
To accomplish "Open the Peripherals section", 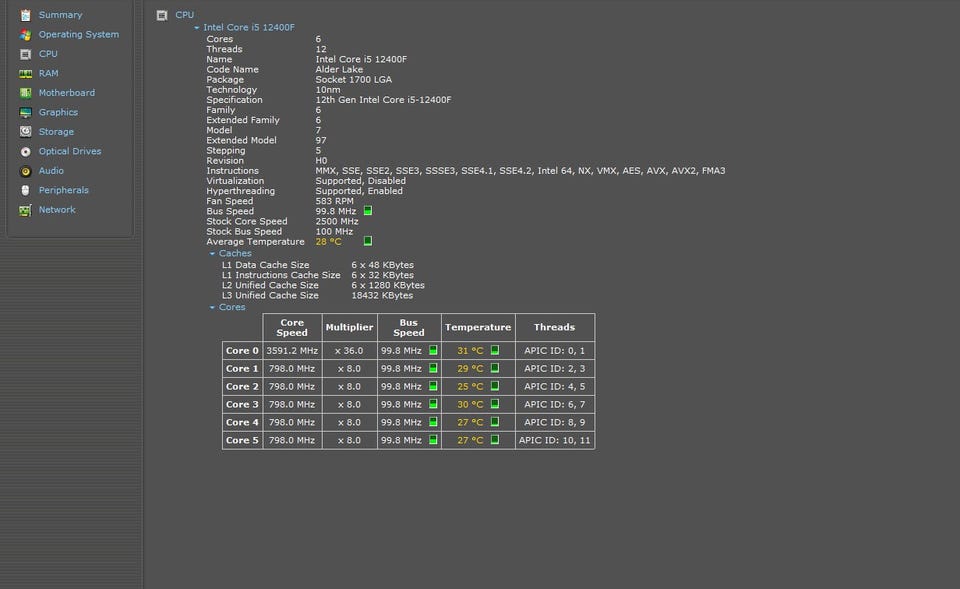I will click(64, 190).
